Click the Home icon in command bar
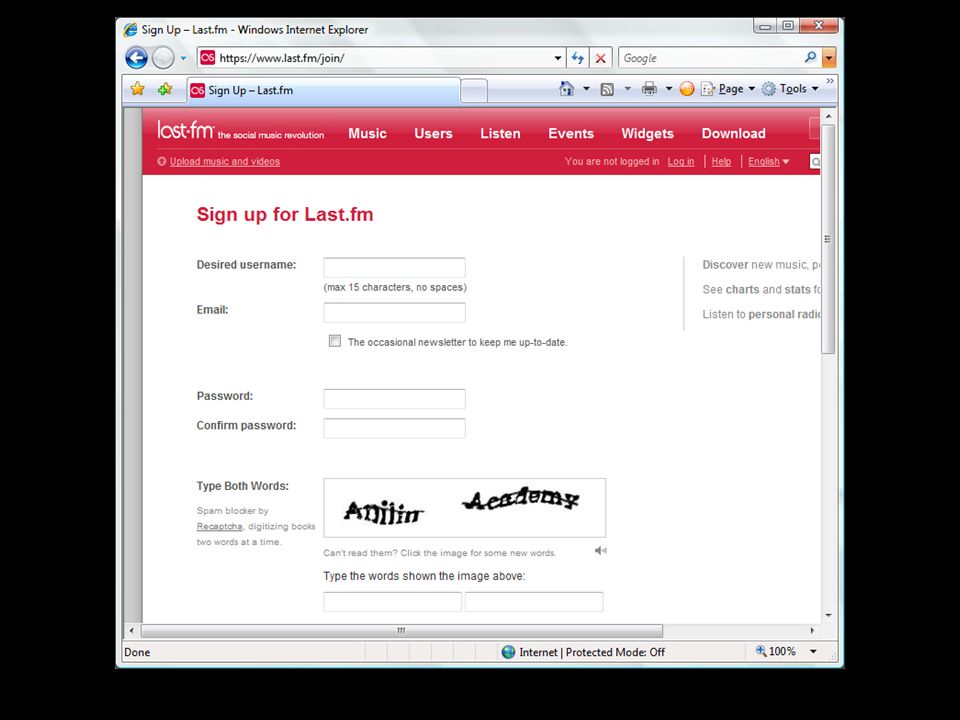The width and height of the screenshot is (960, 720). tap(566, 89)
